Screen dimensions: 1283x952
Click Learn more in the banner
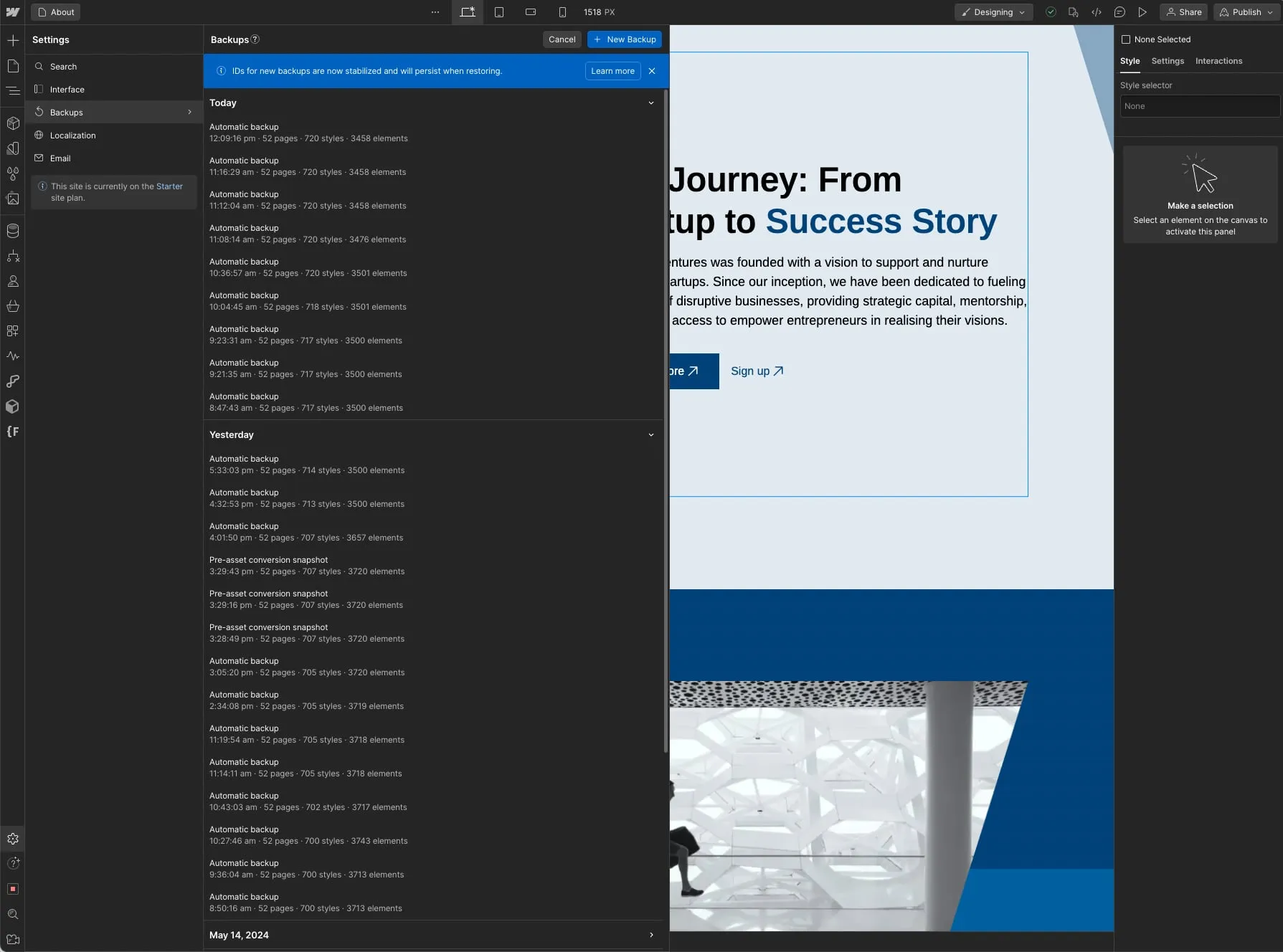point(612,71)
